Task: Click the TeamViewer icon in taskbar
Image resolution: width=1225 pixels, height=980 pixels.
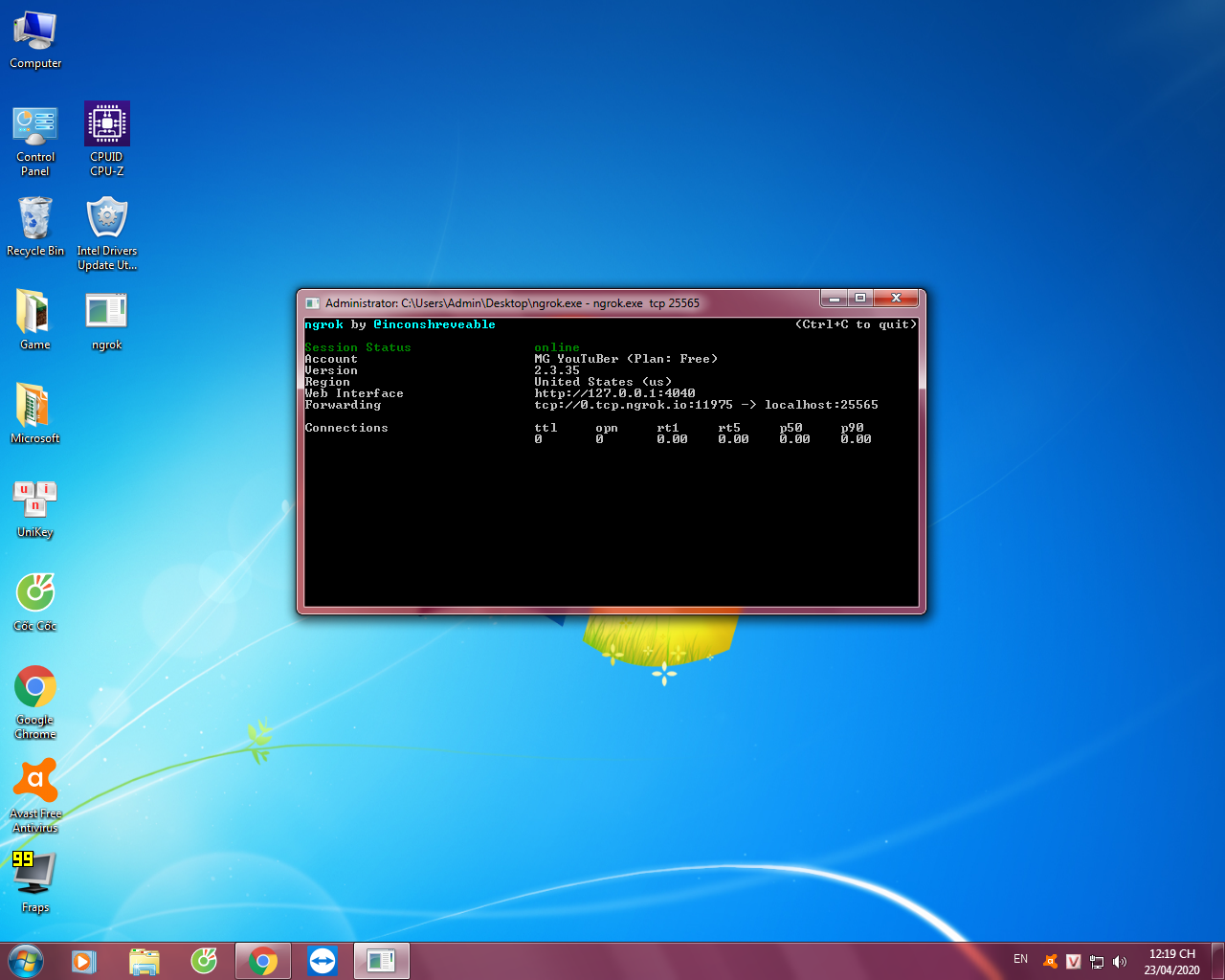Action: pyautogui.click(x=323, y=961)
